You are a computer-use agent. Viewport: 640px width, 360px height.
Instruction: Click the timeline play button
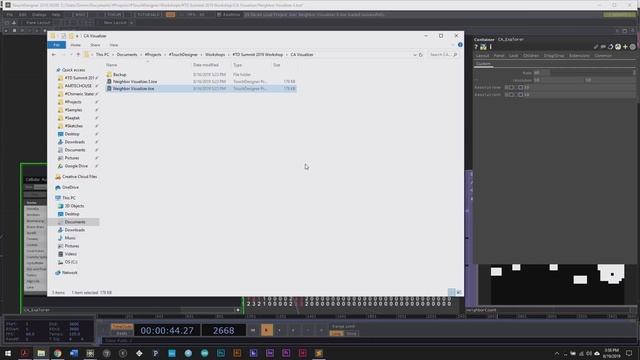pyautogui.click(x=267, y=330)
